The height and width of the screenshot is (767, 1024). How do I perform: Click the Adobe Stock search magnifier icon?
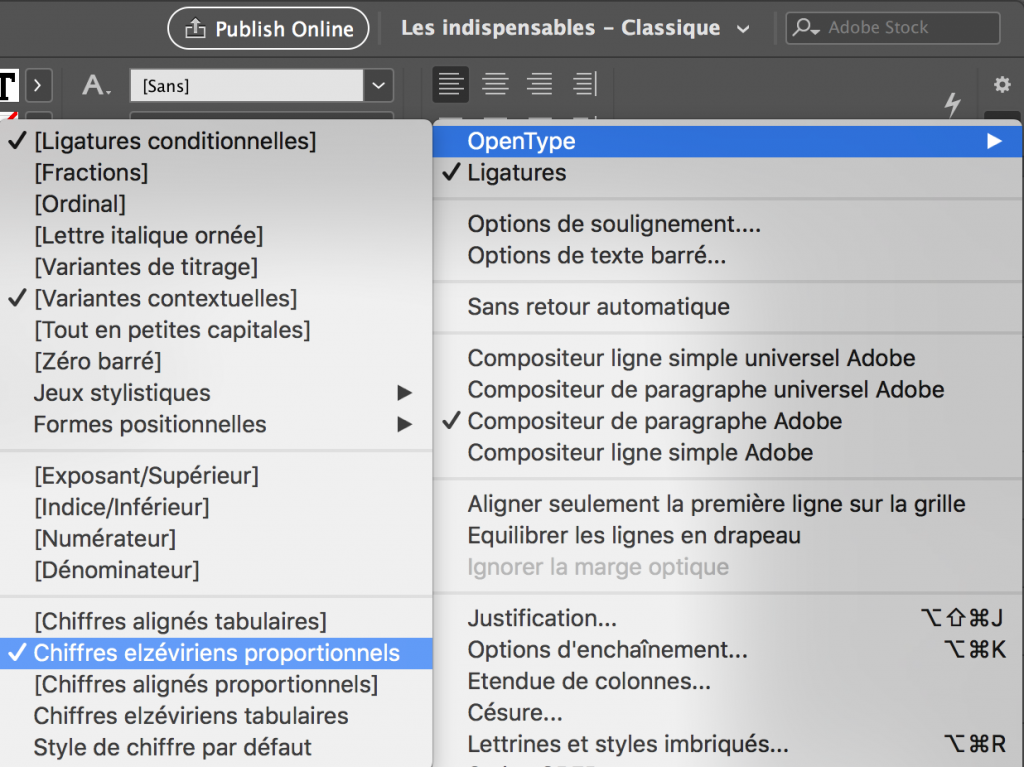click(x=806, y=28)
